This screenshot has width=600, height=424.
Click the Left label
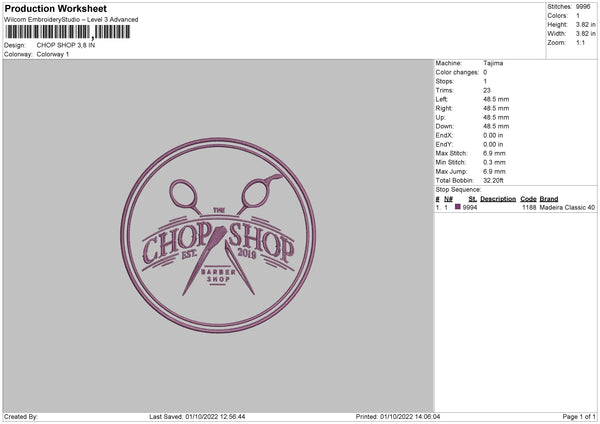(441, 99)
